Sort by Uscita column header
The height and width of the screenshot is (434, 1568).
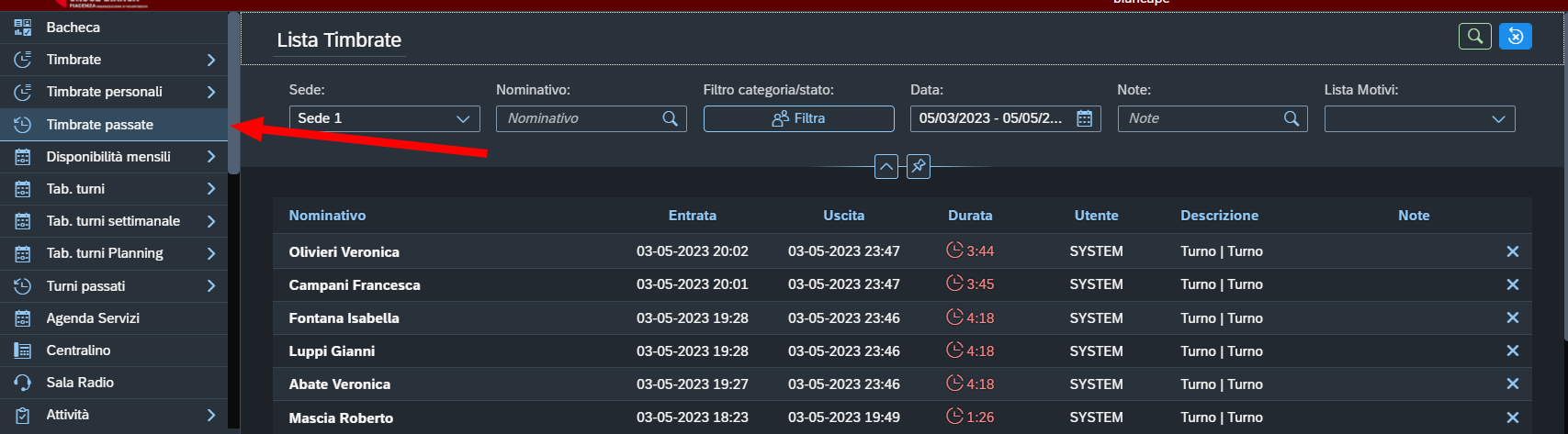pos(844,216)
